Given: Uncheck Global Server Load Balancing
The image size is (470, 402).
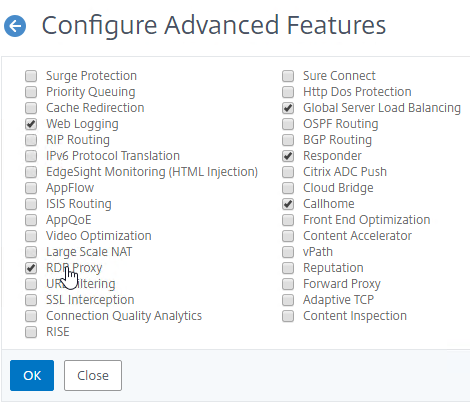Looking at the screenshot, I should [x=288, y=108].
